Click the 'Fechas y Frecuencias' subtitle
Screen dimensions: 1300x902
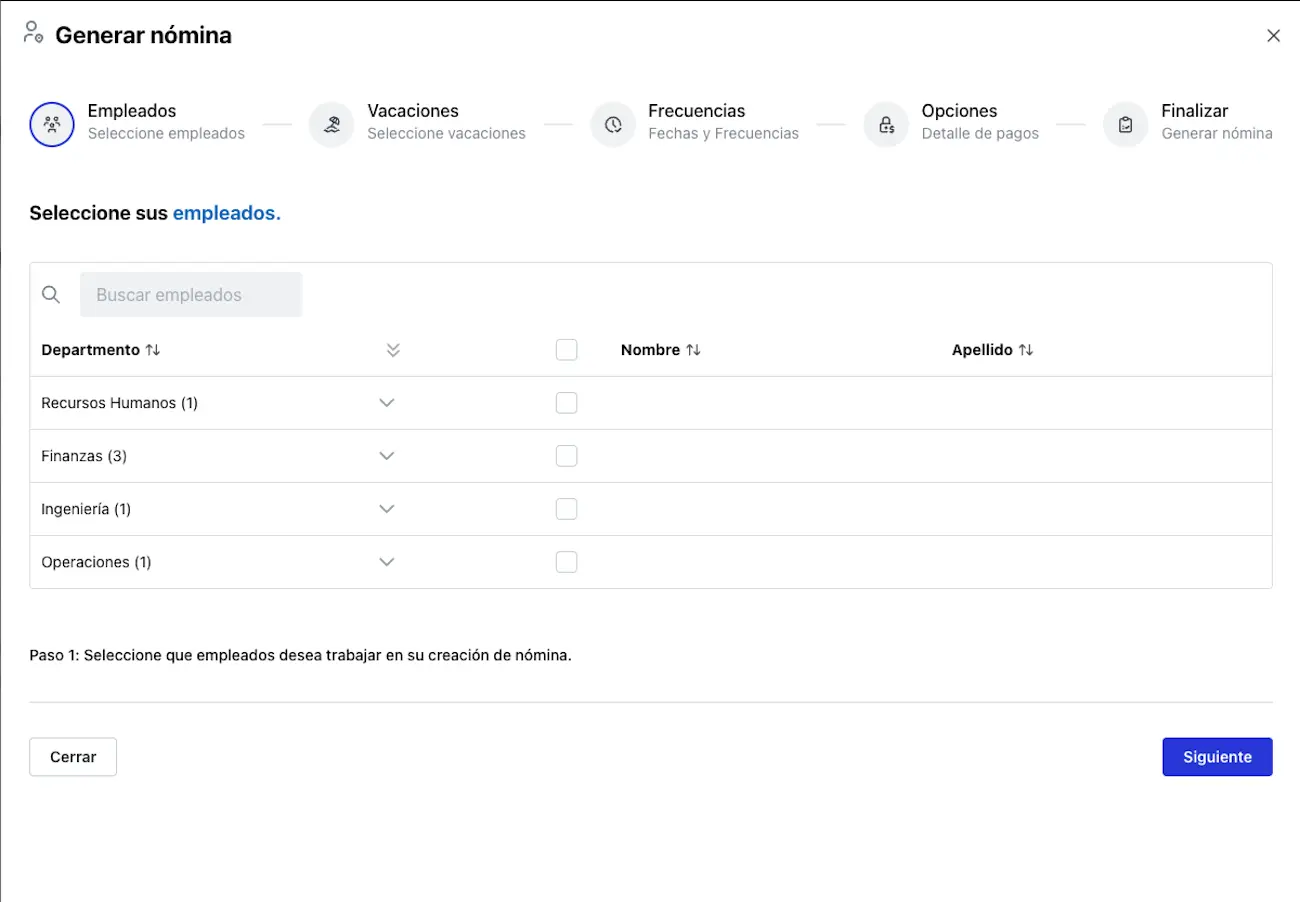[x=723, y=133]
